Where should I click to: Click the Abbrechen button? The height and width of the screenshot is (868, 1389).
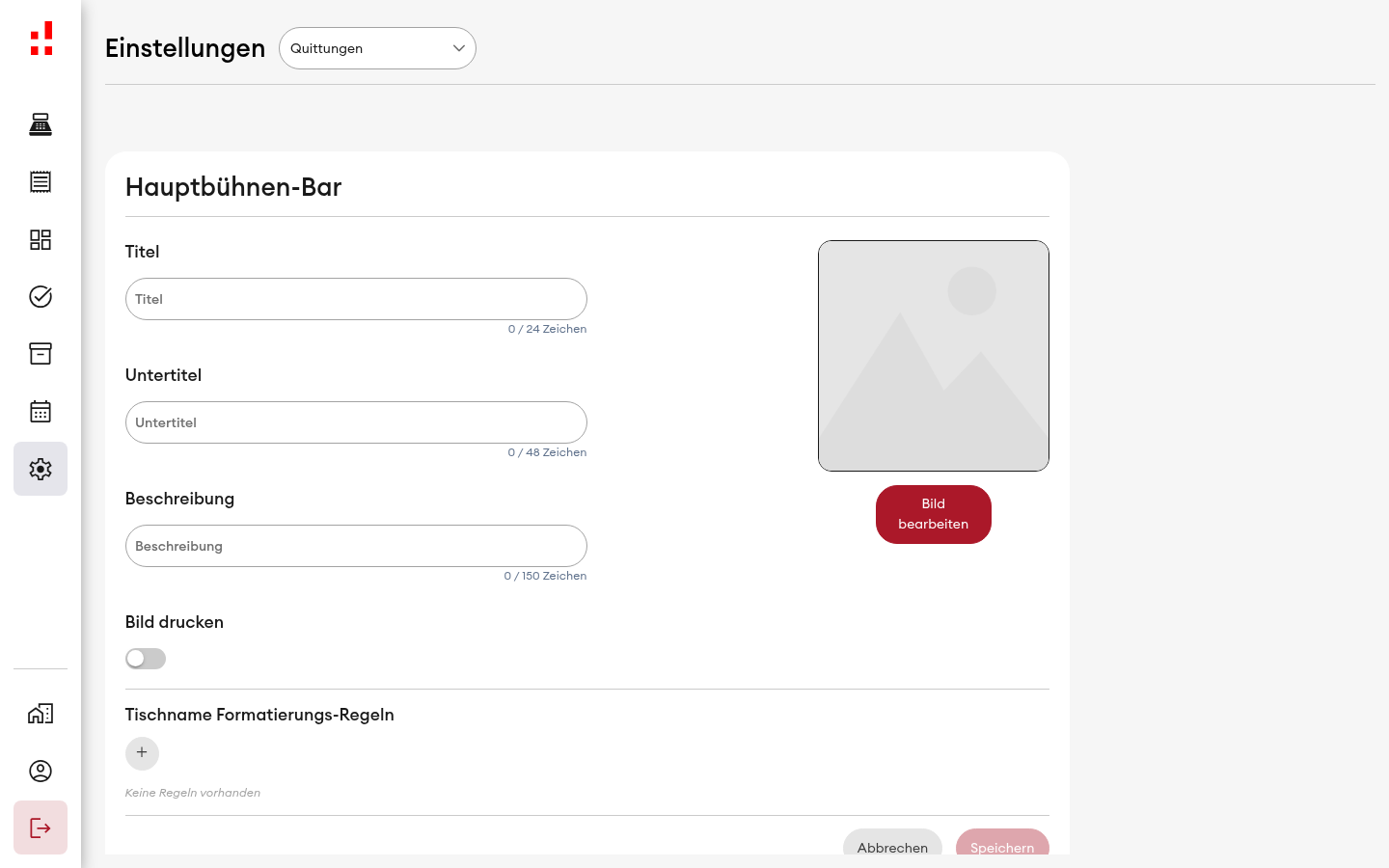tap(892, 845)
